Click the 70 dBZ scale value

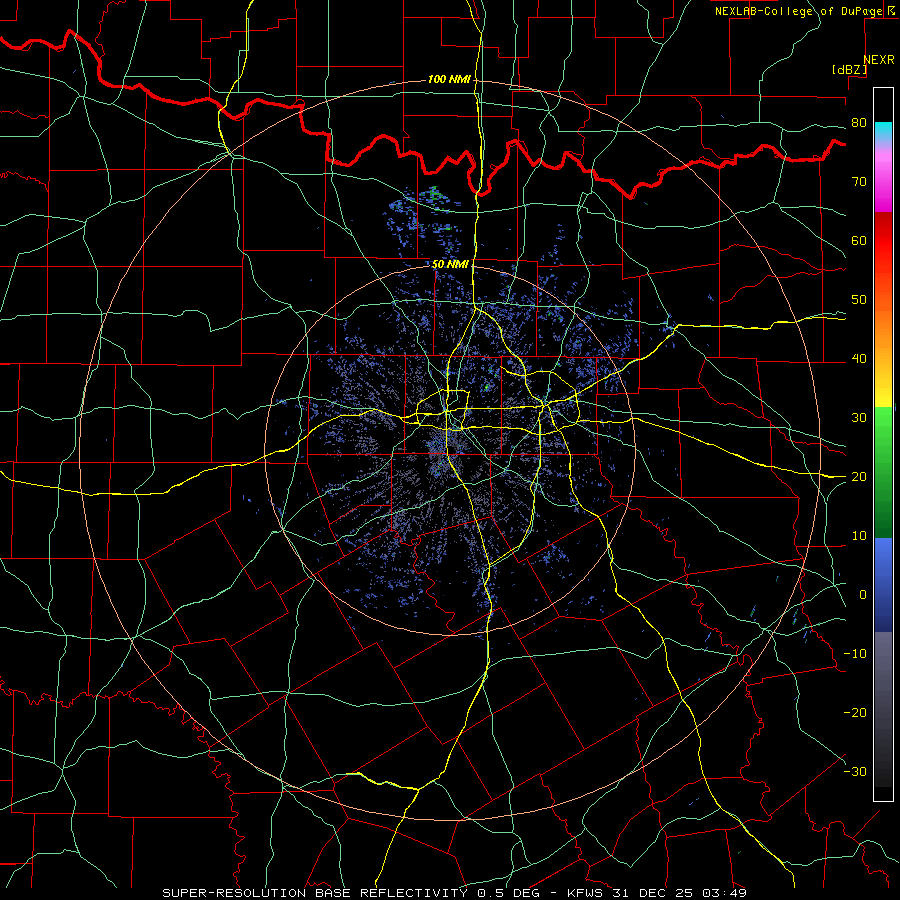pos(859,182)
